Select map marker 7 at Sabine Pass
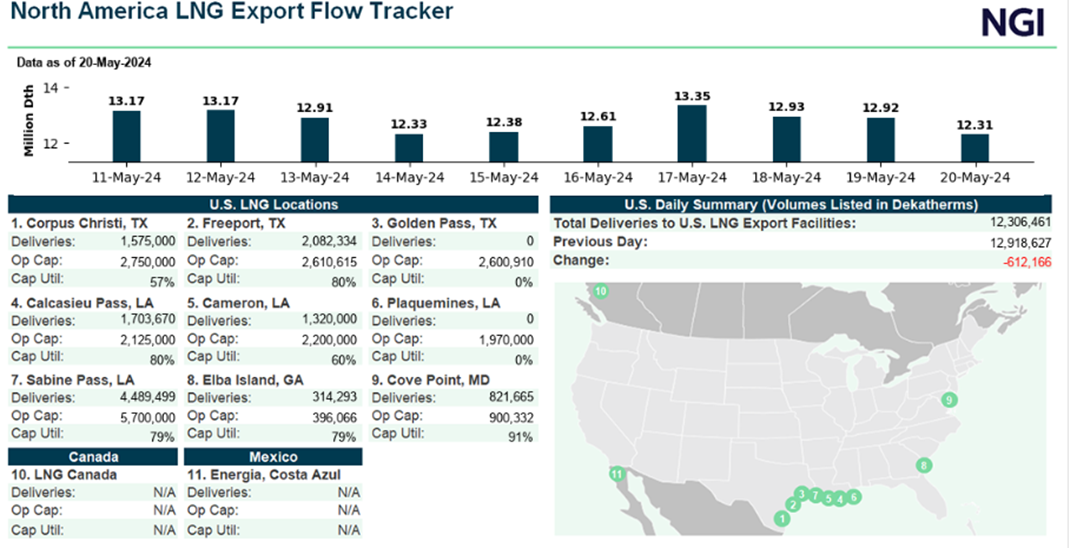The width and height of the screenshot is (1077, 548). 815,495
